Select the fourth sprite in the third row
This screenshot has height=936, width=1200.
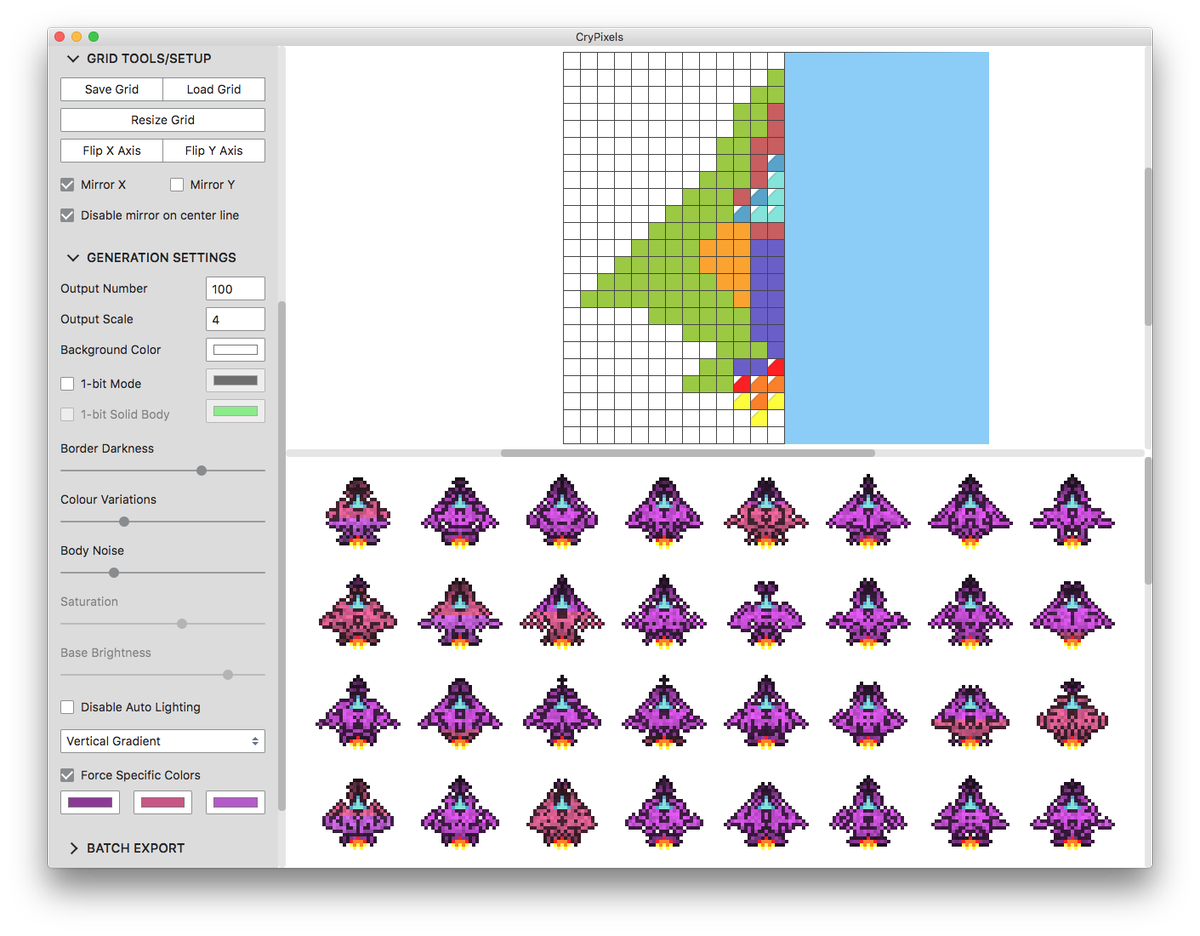click(664, 713)
